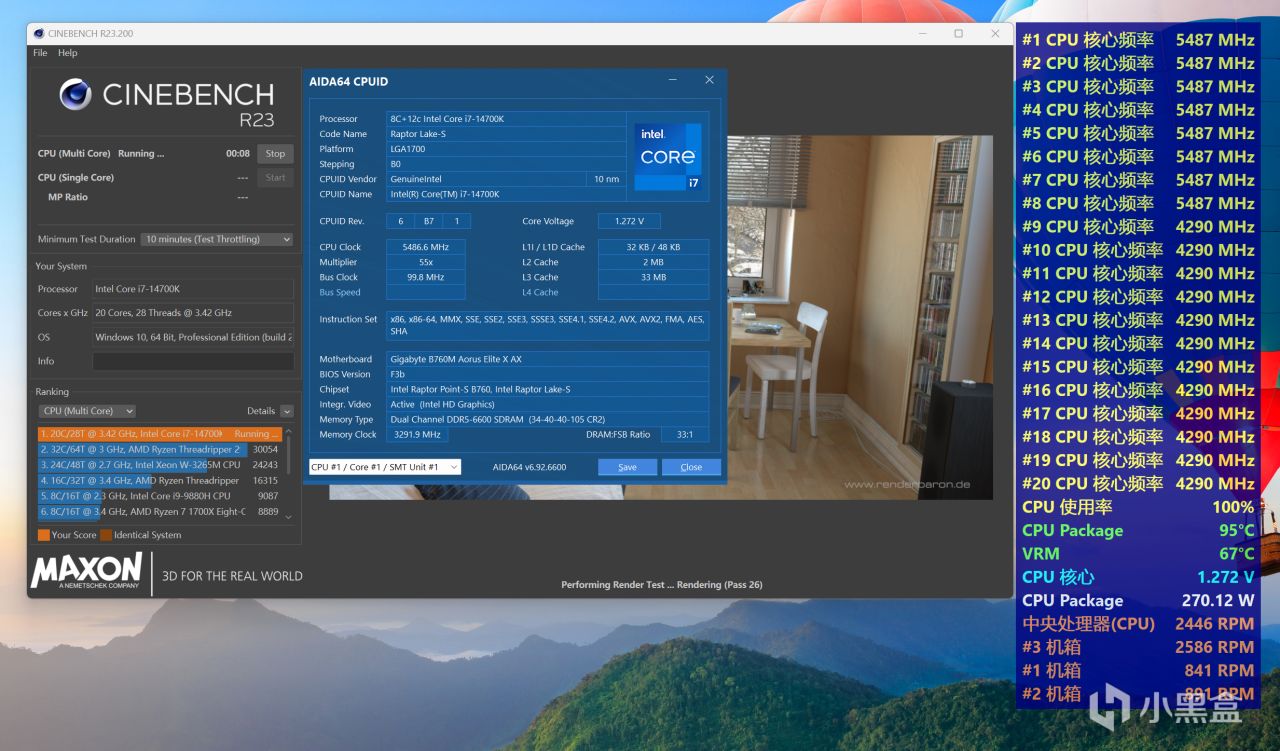Click the Intel Core i7 badge in AIDA64

point(667,157)
